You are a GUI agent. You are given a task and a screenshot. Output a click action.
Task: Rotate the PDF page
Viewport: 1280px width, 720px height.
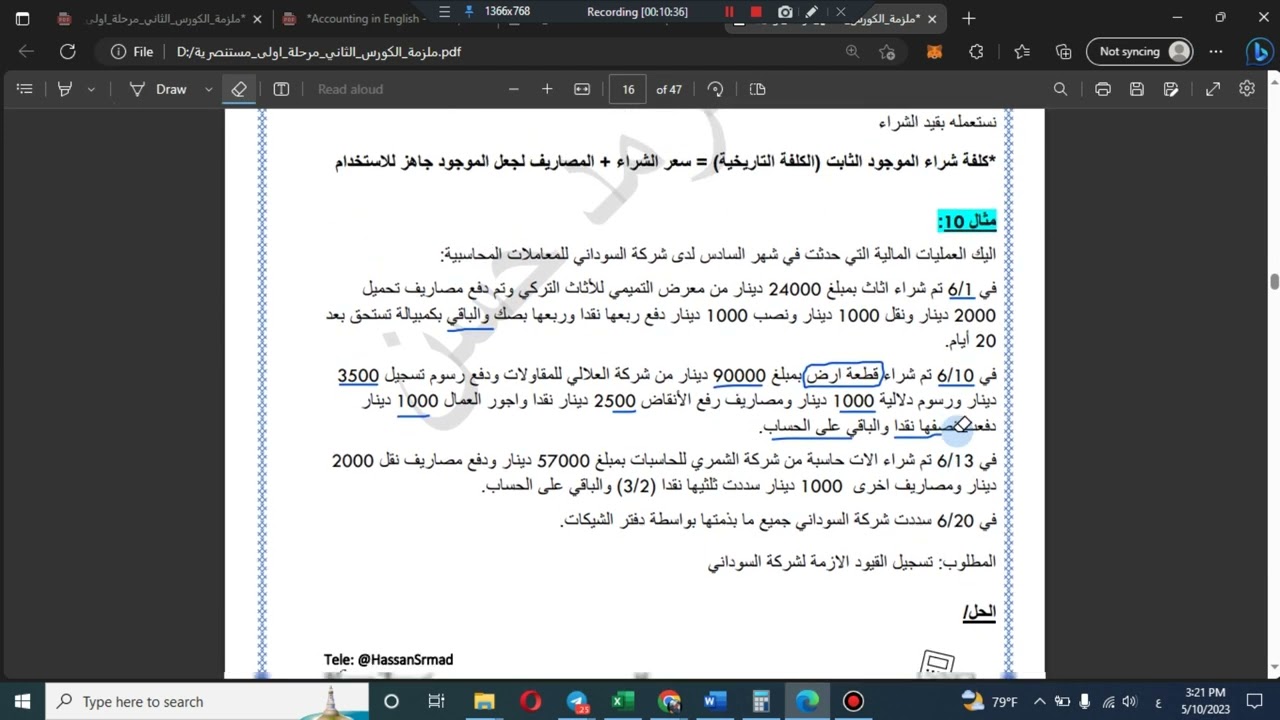coord(715,89)
